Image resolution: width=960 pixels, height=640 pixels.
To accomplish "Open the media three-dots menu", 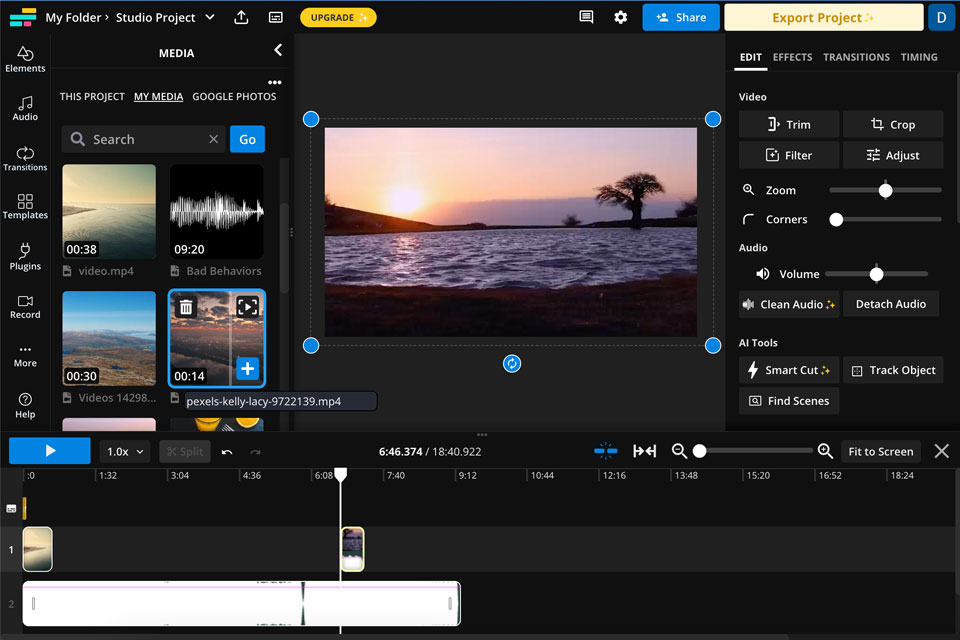I will click(275, 82).
